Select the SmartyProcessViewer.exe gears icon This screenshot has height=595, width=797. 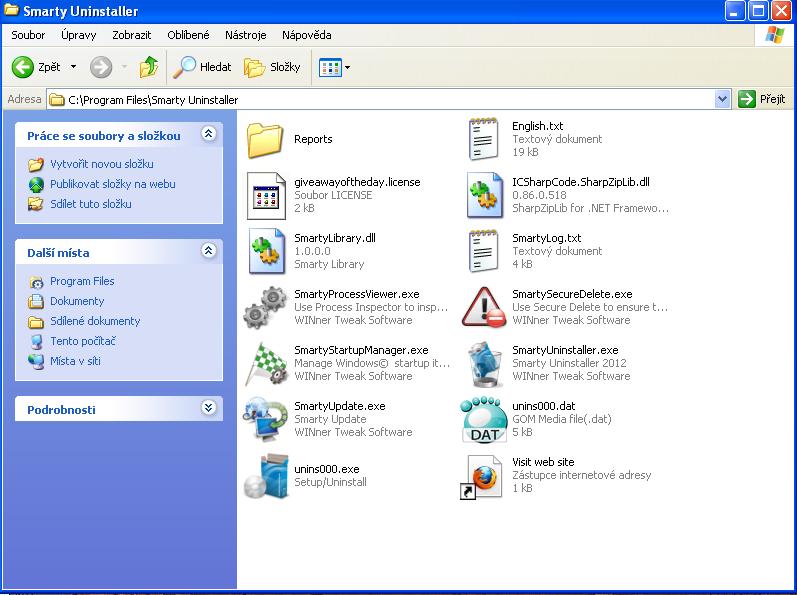[267, 308]
